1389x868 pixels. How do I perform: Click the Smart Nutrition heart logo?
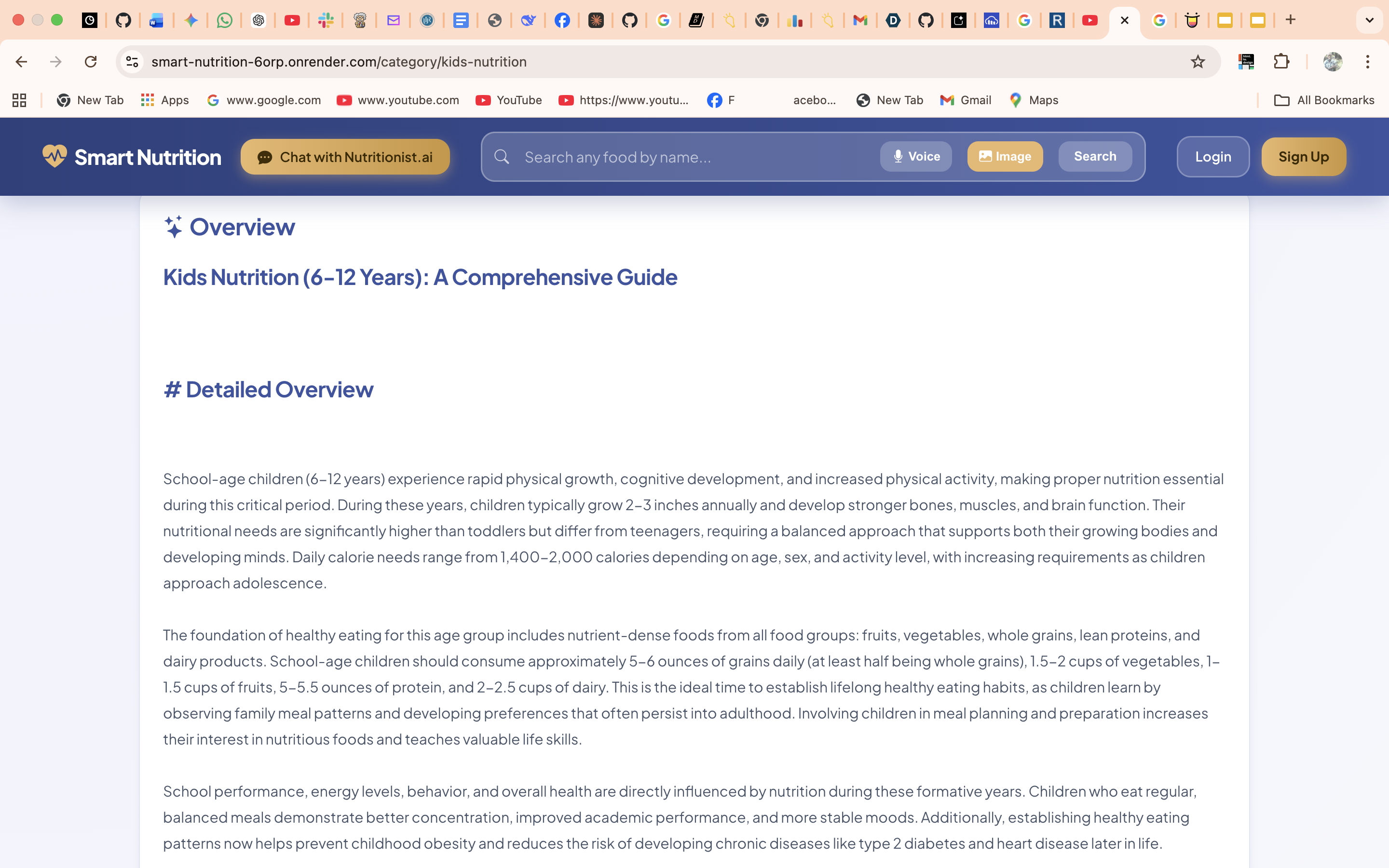54,156
